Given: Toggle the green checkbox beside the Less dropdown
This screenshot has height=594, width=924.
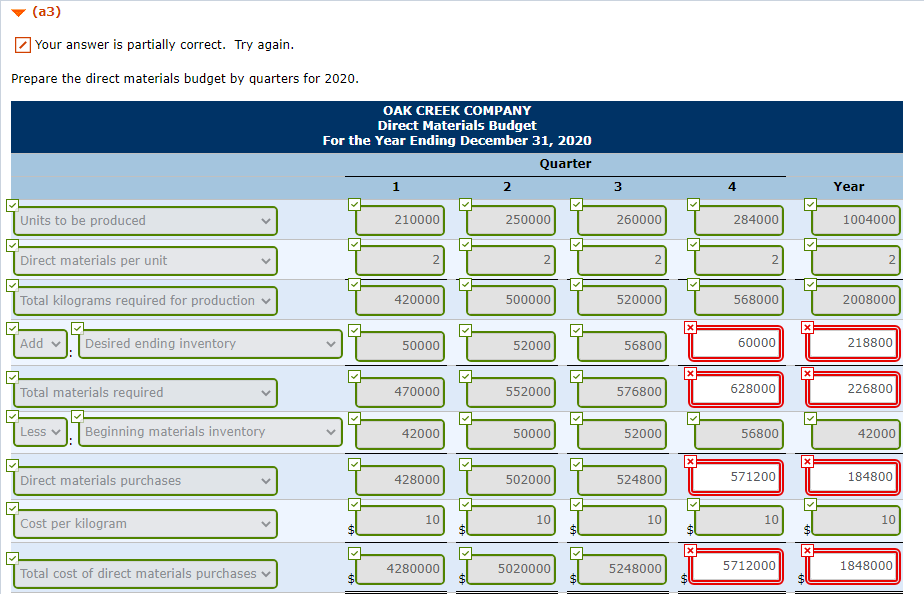Looking at the screenshot, I should point(12,415).
